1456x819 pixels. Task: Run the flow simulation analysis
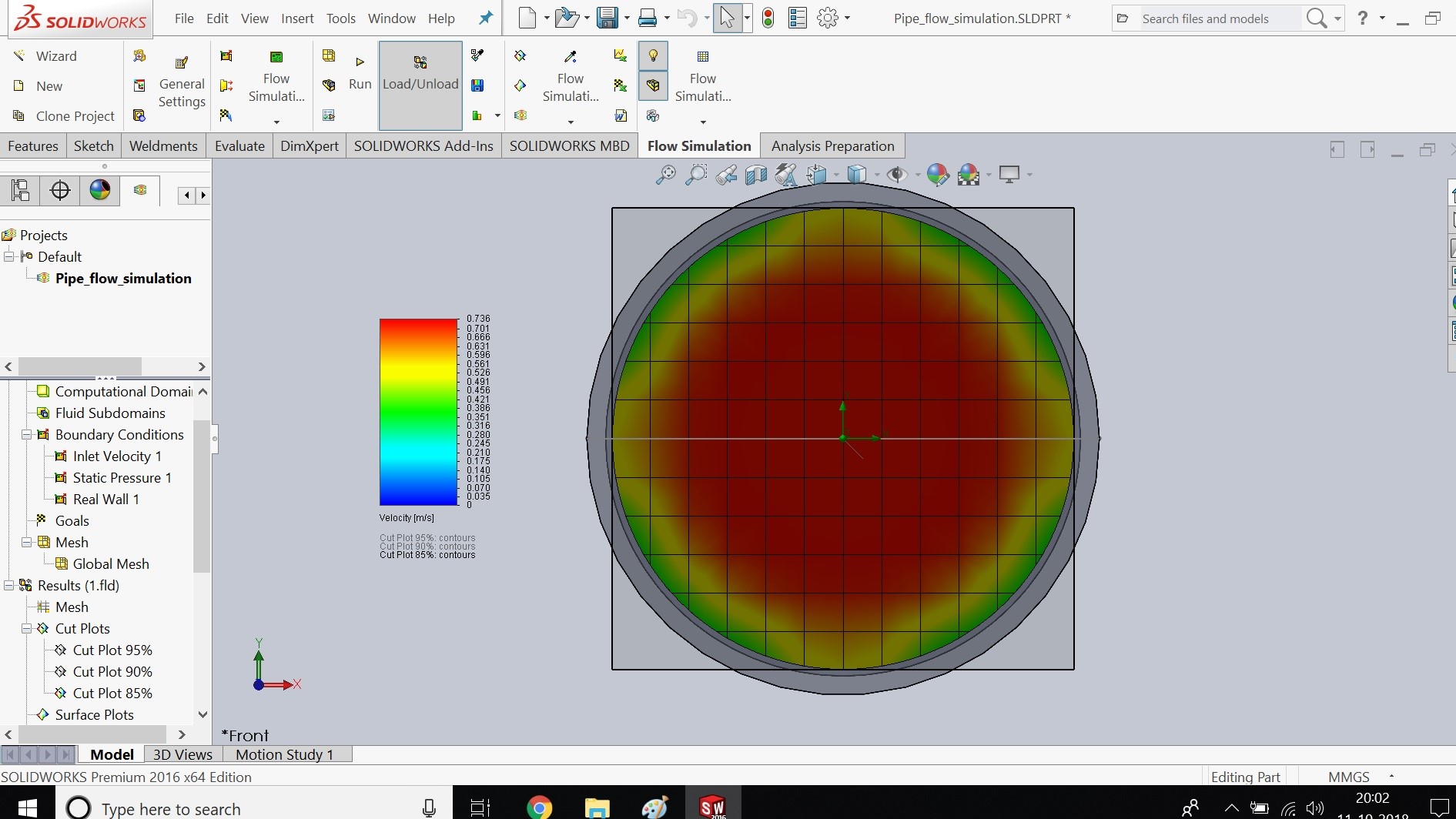click(x=360, y=73)
